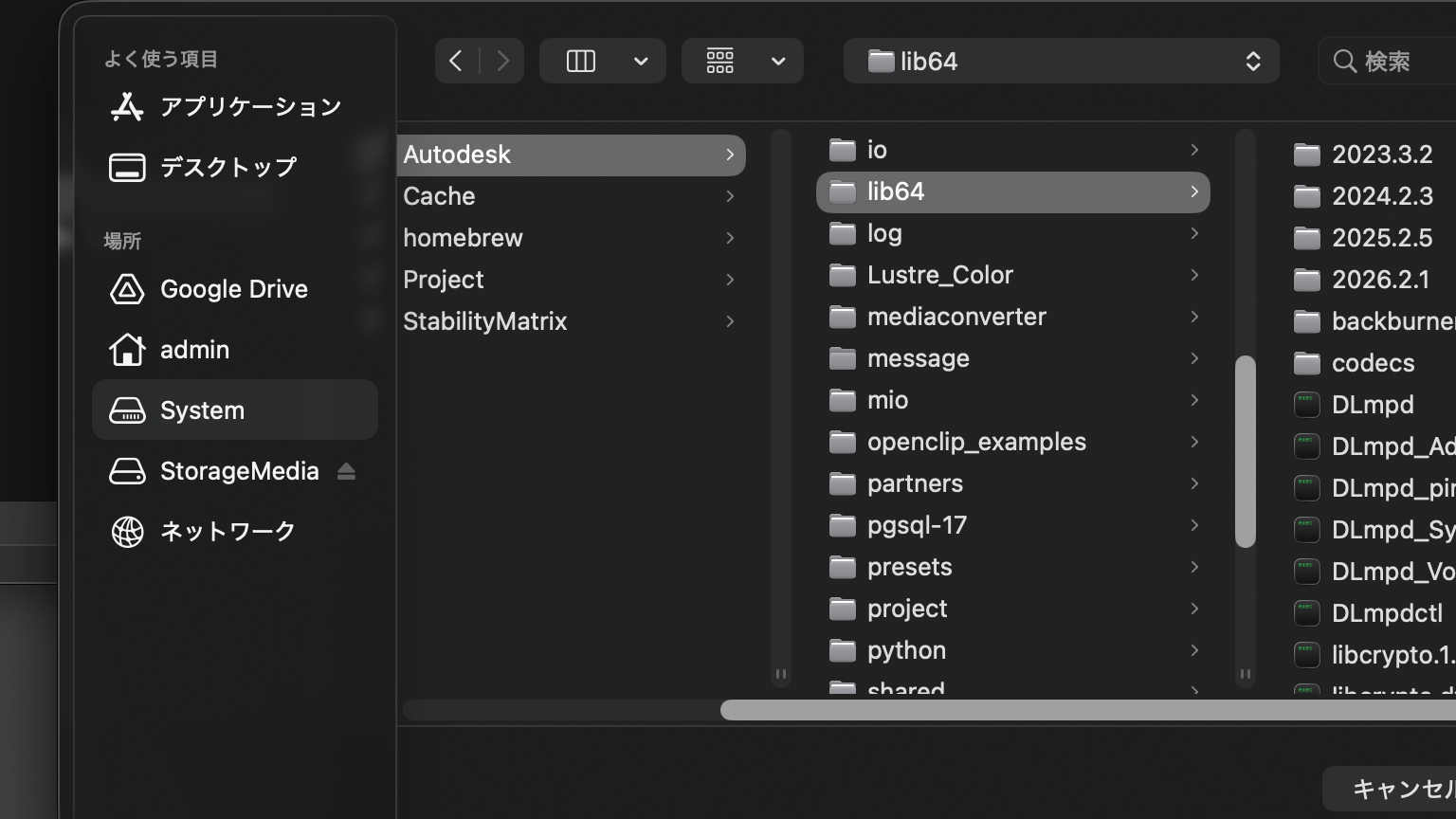The image size is (1456, 819).
Task: Open the grouping options dropdown chevron
Action: 778,62
